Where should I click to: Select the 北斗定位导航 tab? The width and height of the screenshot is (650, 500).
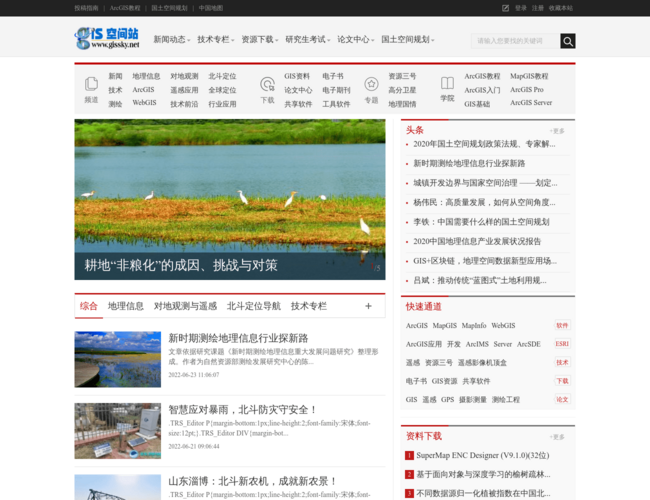click(254, 306)
